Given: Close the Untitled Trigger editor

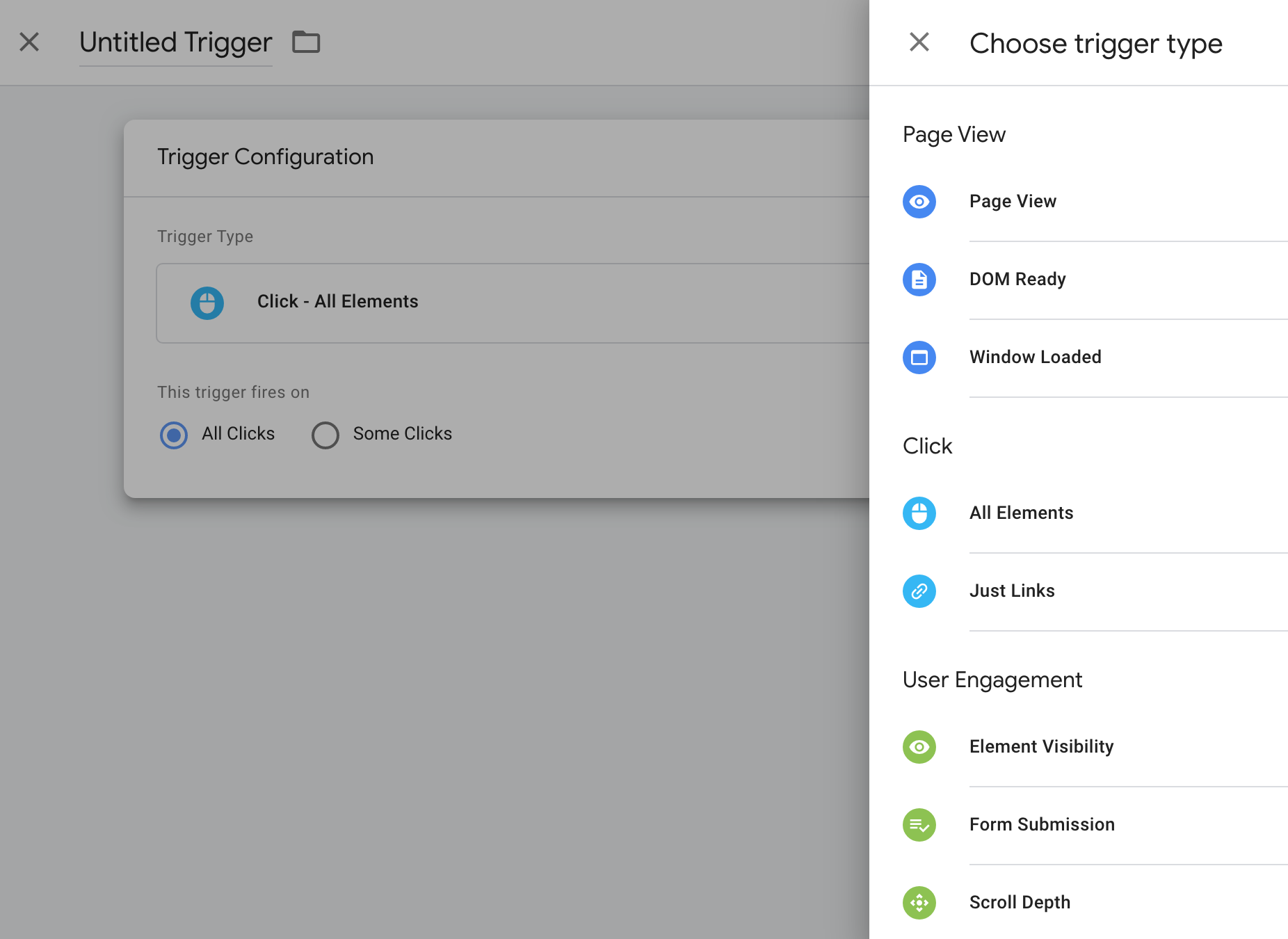Looking at the screenshot, I should [x=29, y=42].
